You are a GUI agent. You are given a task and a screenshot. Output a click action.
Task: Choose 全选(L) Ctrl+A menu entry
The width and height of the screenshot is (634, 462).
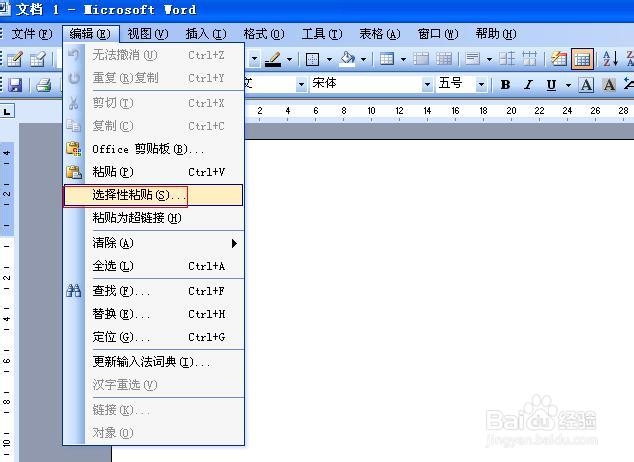153,266
